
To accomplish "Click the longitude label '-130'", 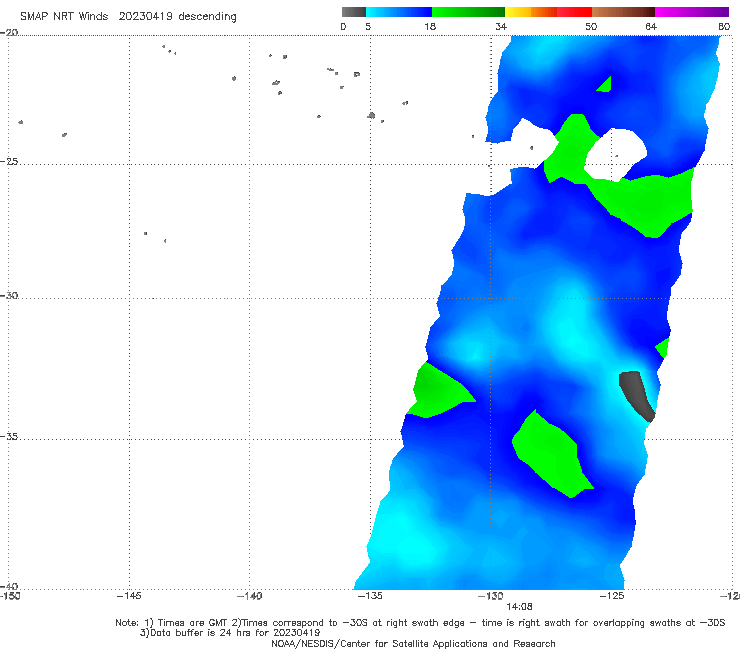I will click(x=491, y=596).
